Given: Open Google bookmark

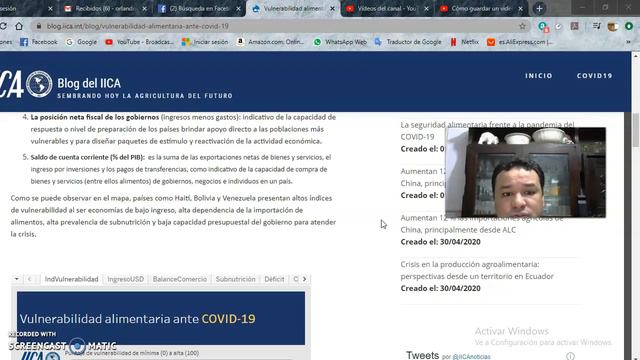Looking at the screenshot, I should click(x=82, y=42).
